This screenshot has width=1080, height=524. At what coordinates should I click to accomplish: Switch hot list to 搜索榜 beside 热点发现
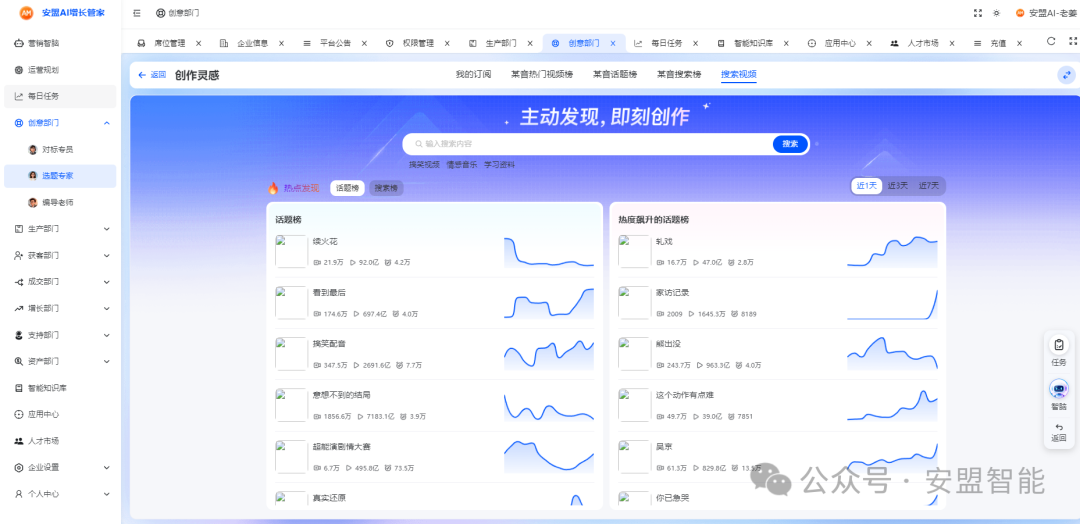[x=386, y=188]
